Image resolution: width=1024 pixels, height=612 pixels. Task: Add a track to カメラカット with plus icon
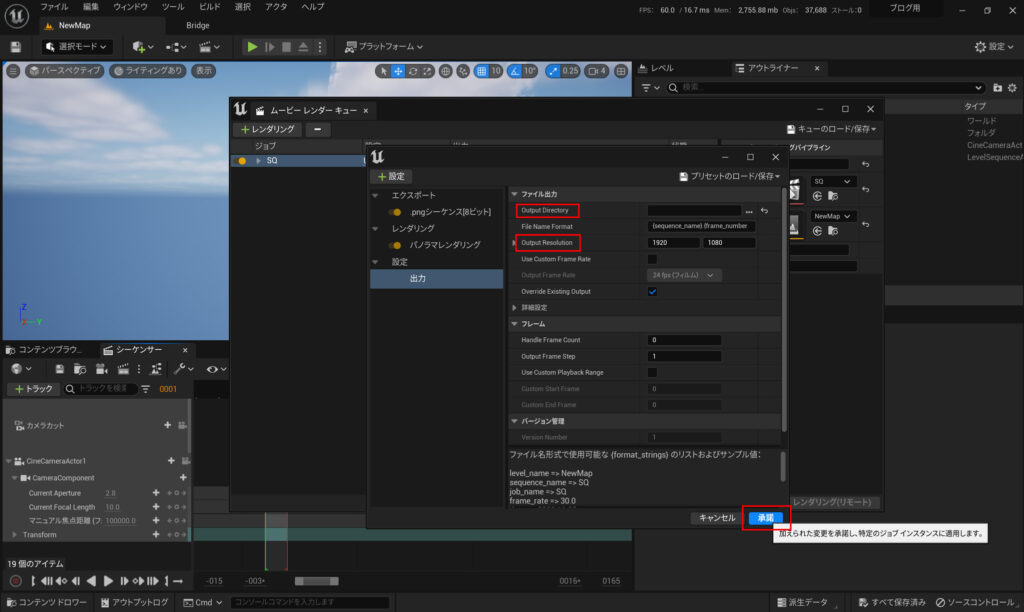pos(168,425)
